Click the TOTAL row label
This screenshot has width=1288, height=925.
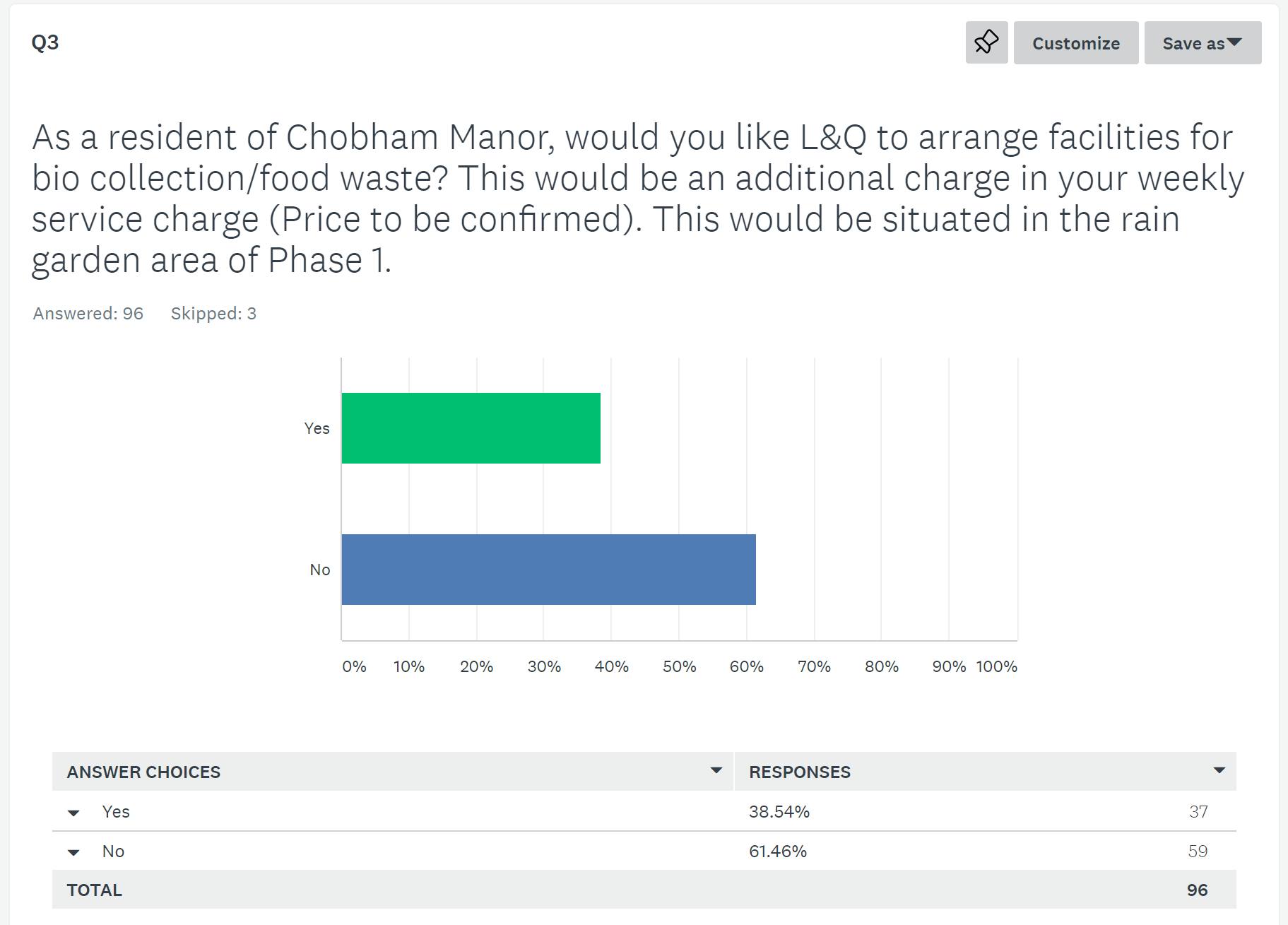[x=95, y=890]
